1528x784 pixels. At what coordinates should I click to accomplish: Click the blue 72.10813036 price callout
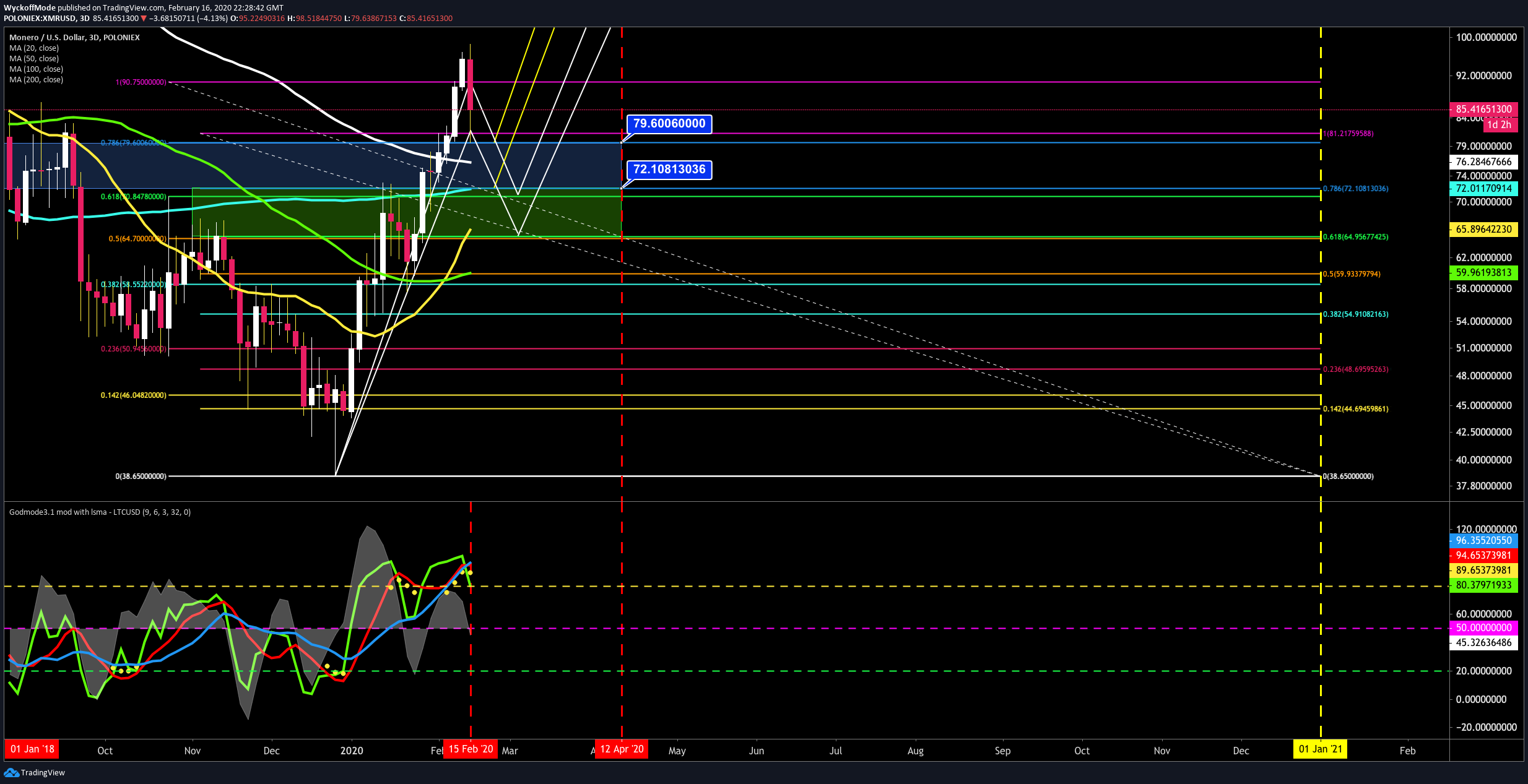pyautogui.click(x=669, y=170)
